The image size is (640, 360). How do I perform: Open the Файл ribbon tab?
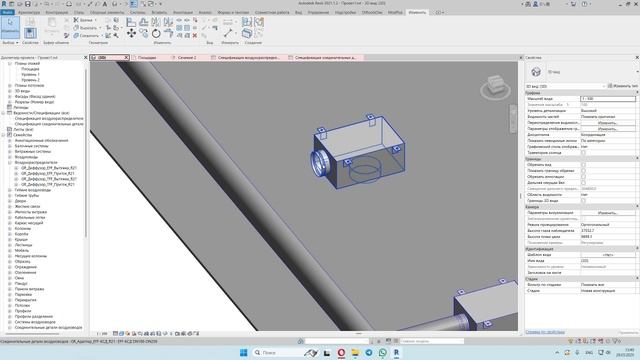[x=7, y=13]
